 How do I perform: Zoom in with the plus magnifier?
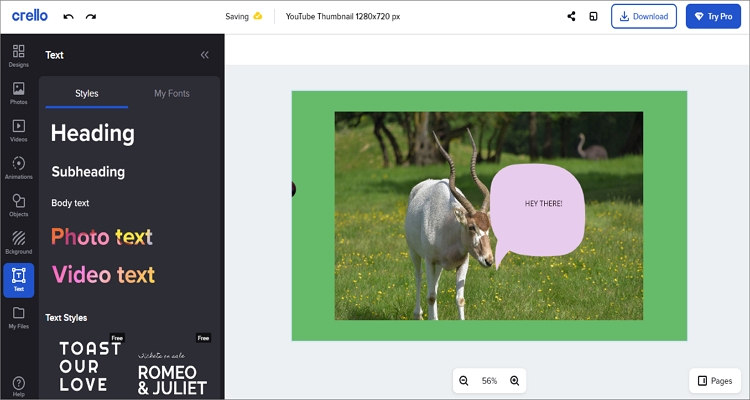[515, 381]
